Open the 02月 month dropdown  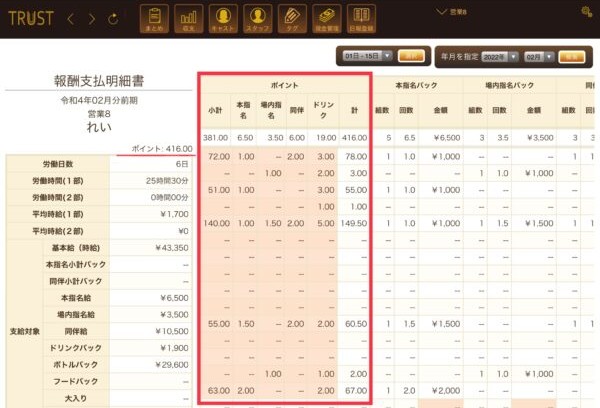click(x=535, y=57)
